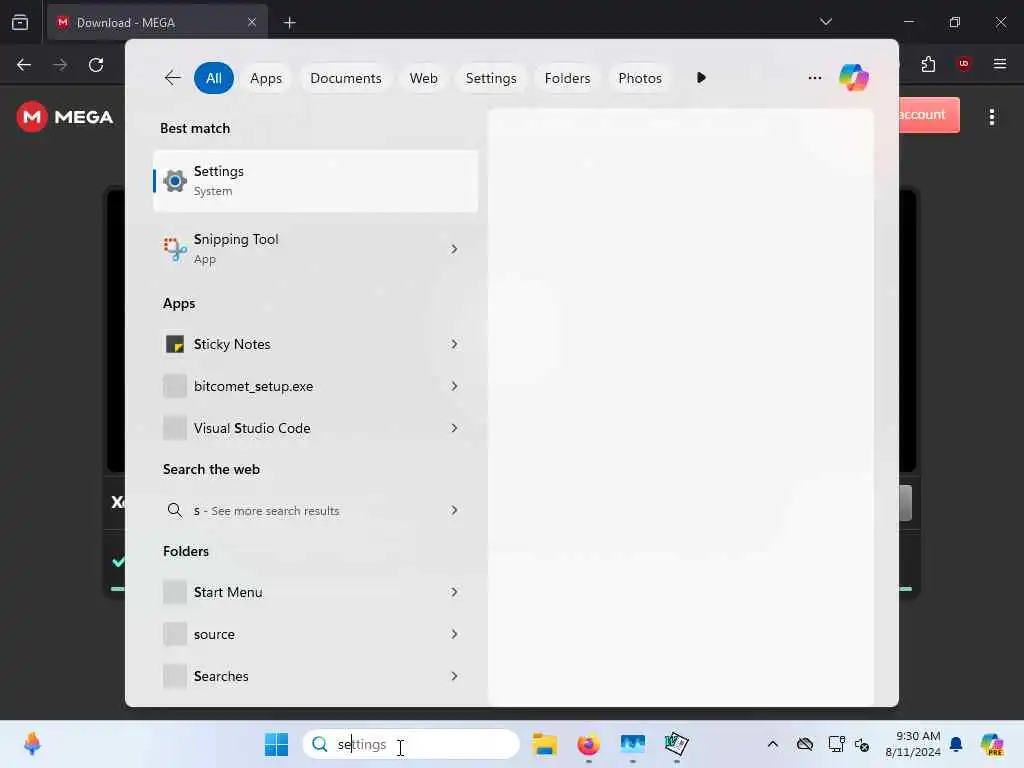Click the cloud sync tray icon
Image resolution: width=1024 pixels, height=768 pixels.
click(805, 744)
